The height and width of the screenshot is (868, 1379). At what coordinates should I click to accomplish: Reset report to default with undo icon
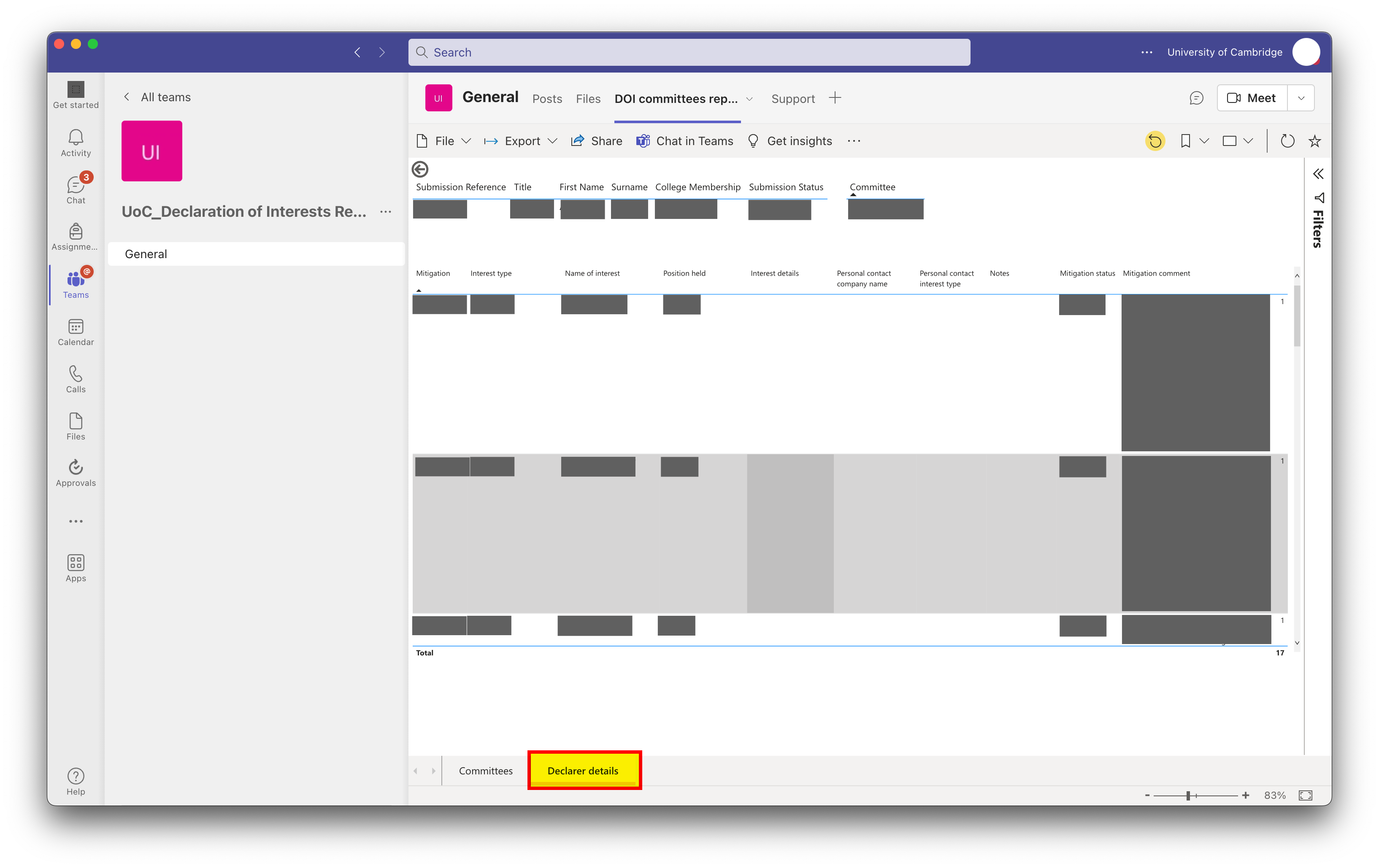click(x=1155, y=141)
